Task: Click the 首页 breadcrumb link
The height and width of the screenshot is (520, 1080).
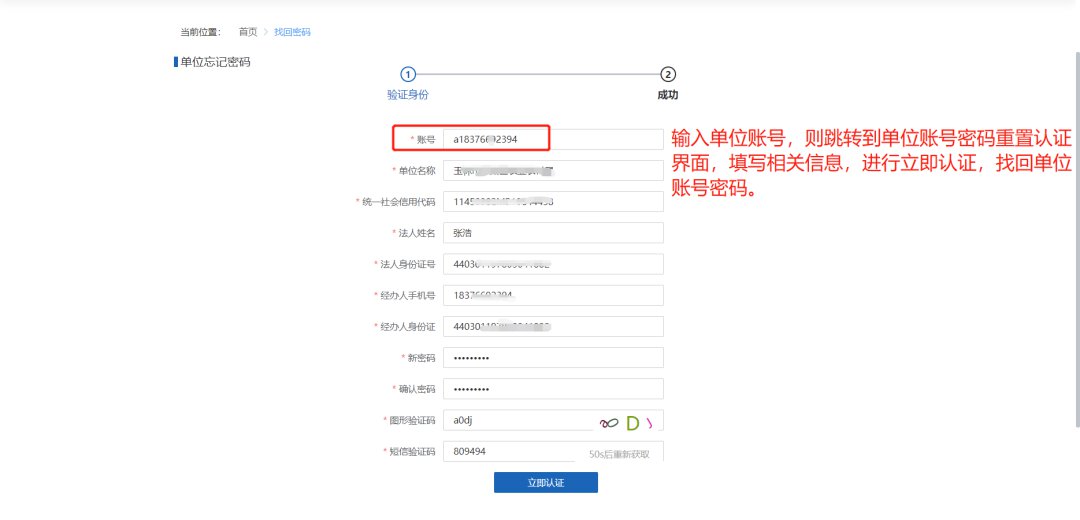Action: (x=247, y=32)
